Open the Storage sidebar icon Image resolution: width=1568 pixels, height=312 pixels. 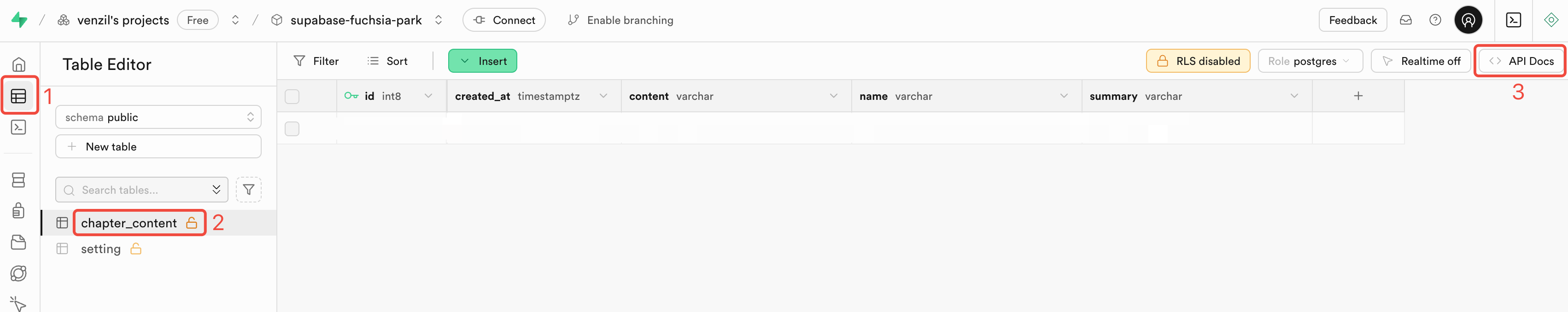[x=18, y=242]
